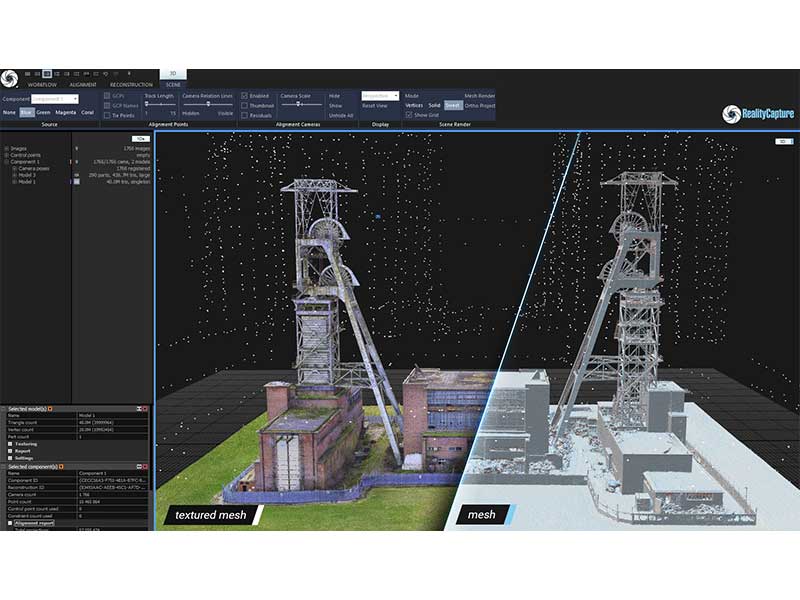Enable the Tie Points checkbox
Screen dimensions: 800x600
point(107,115)
